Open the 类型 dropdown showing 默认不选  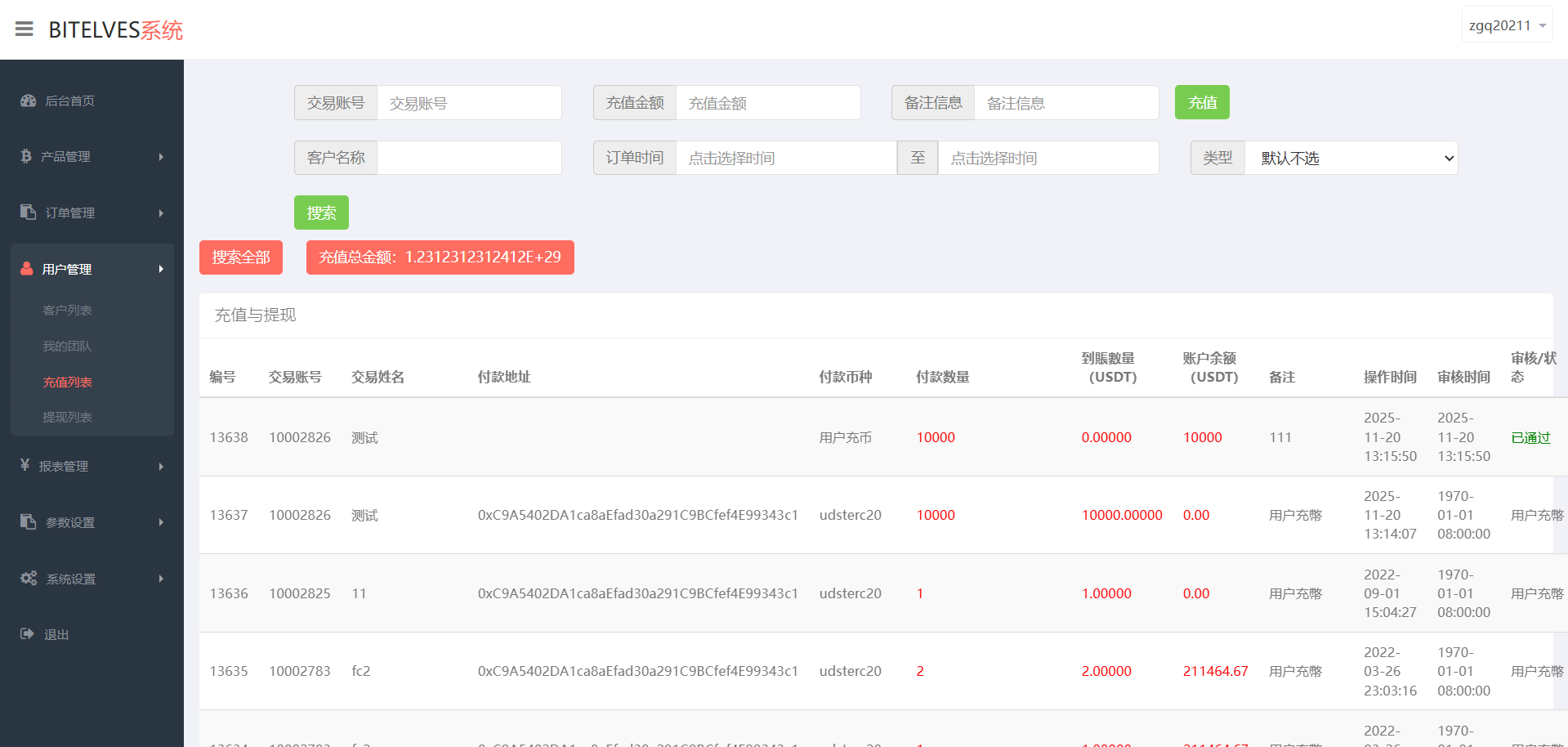[1351, 158]
